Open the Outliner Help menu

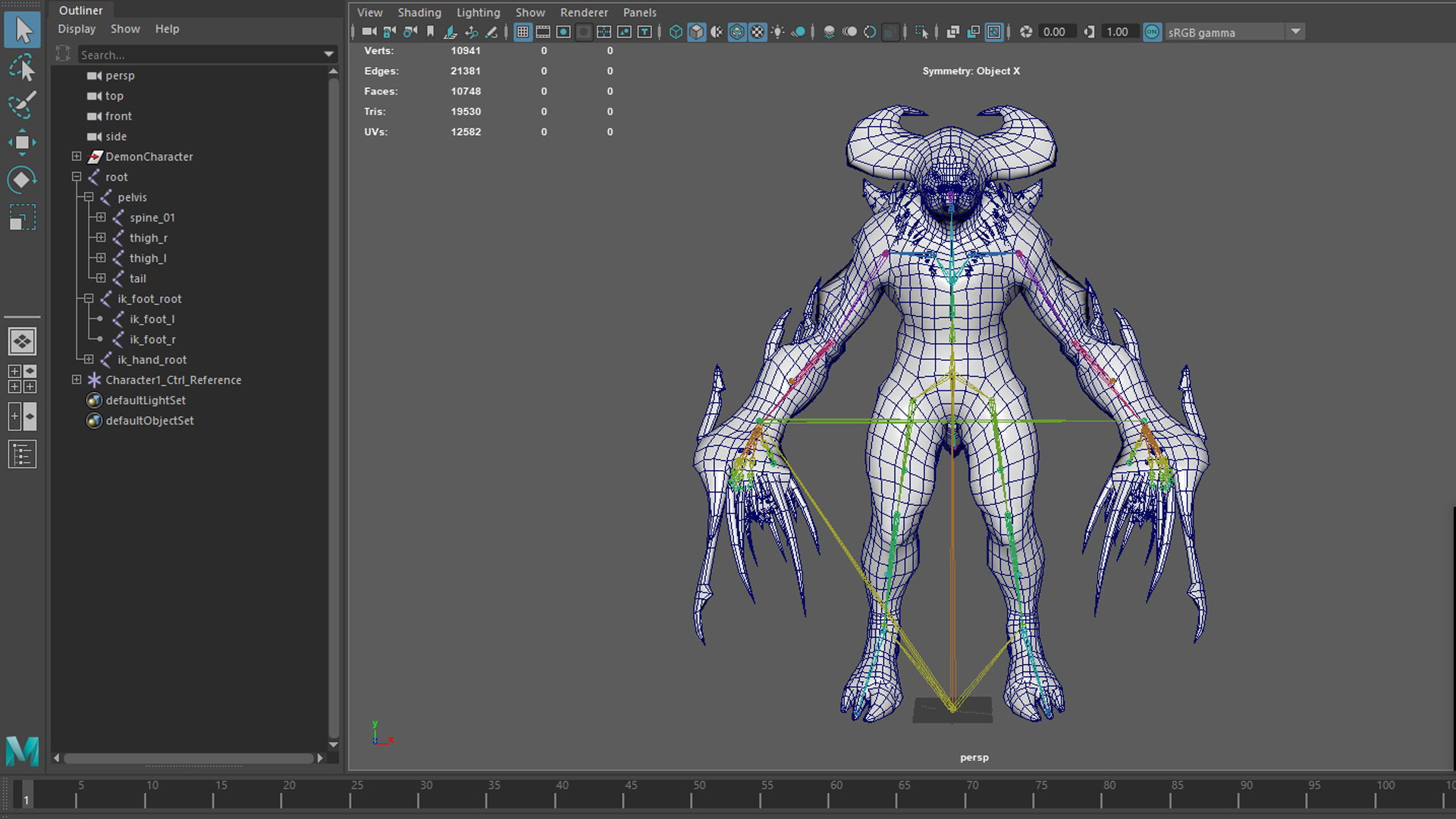point(167,29)
